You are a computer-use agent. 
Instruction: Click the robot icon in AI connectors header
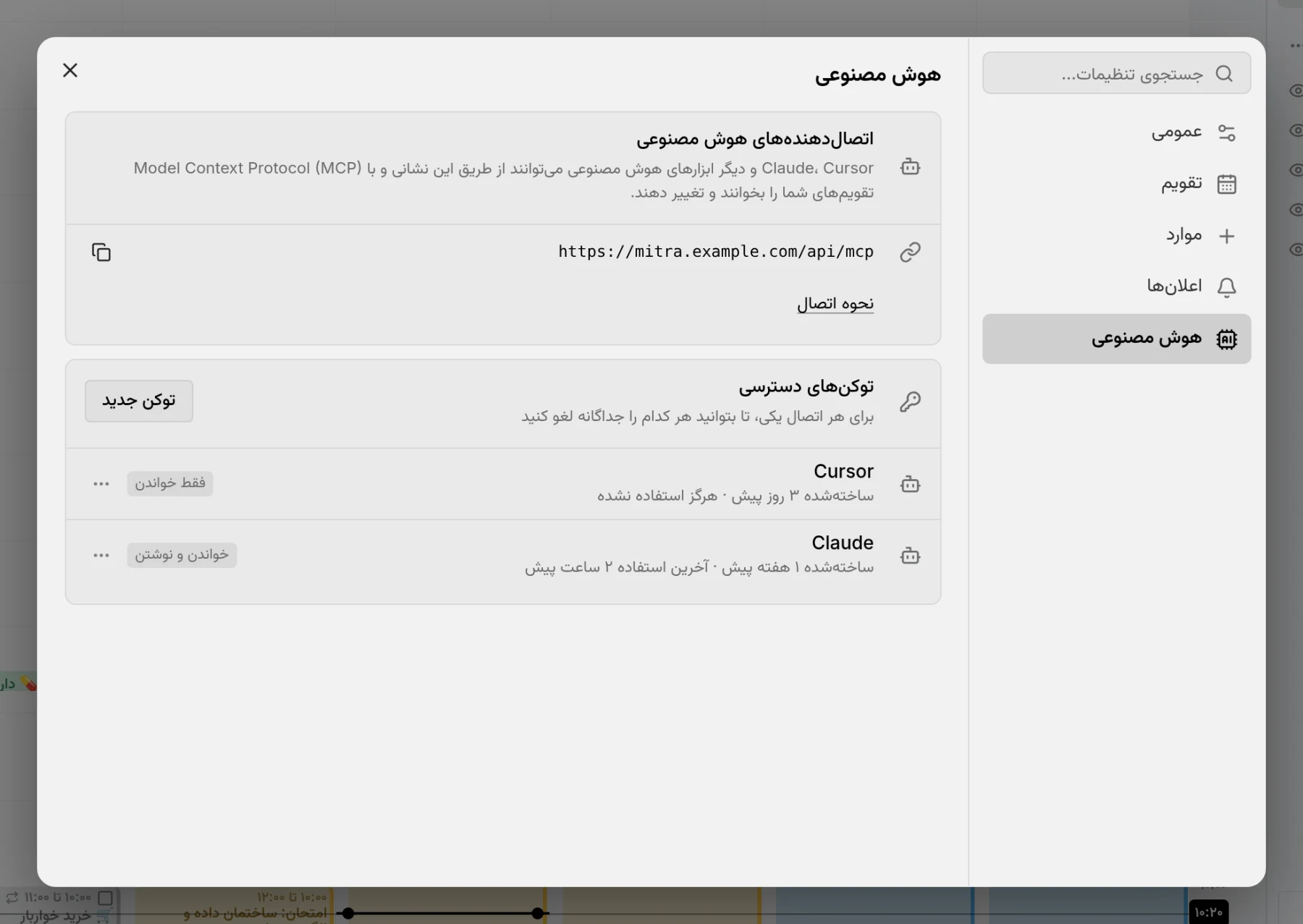[910, 167]
